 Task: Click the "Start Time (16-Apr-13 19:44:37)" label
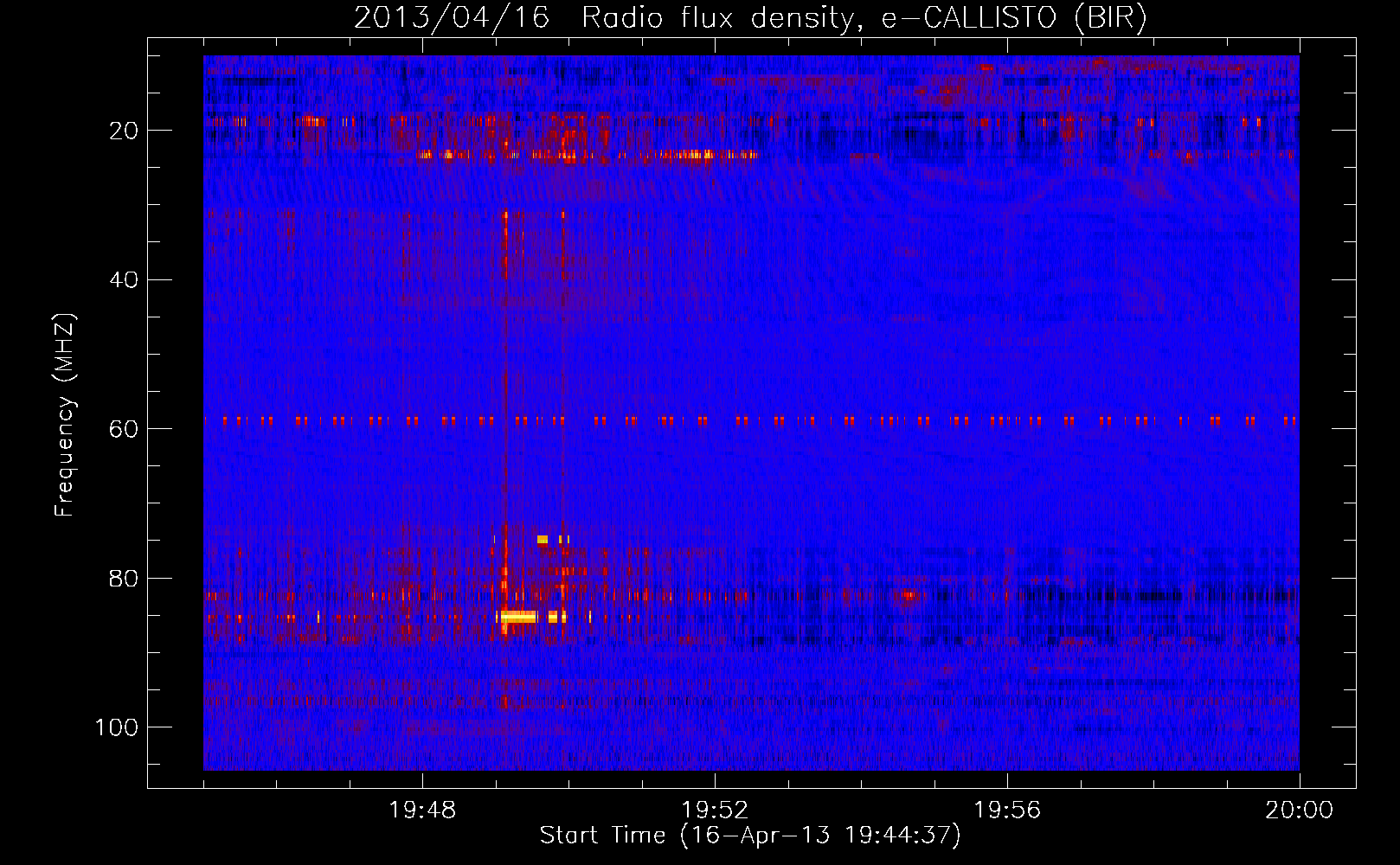750,836
